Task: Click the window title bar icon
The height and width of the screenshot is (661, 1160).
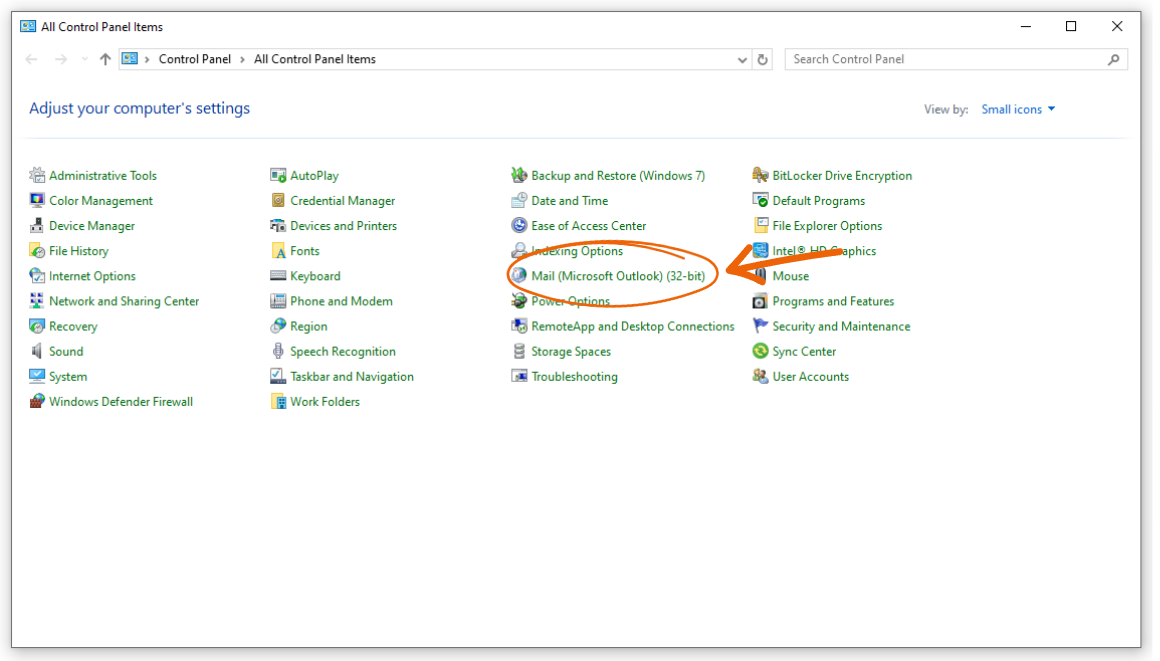Action: tap(28, 27)
